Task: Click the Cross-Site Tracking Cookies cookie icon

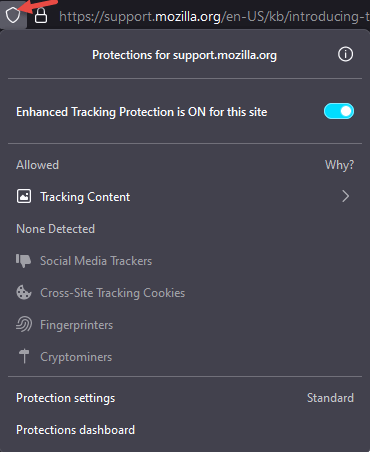Action: (24, 293)
